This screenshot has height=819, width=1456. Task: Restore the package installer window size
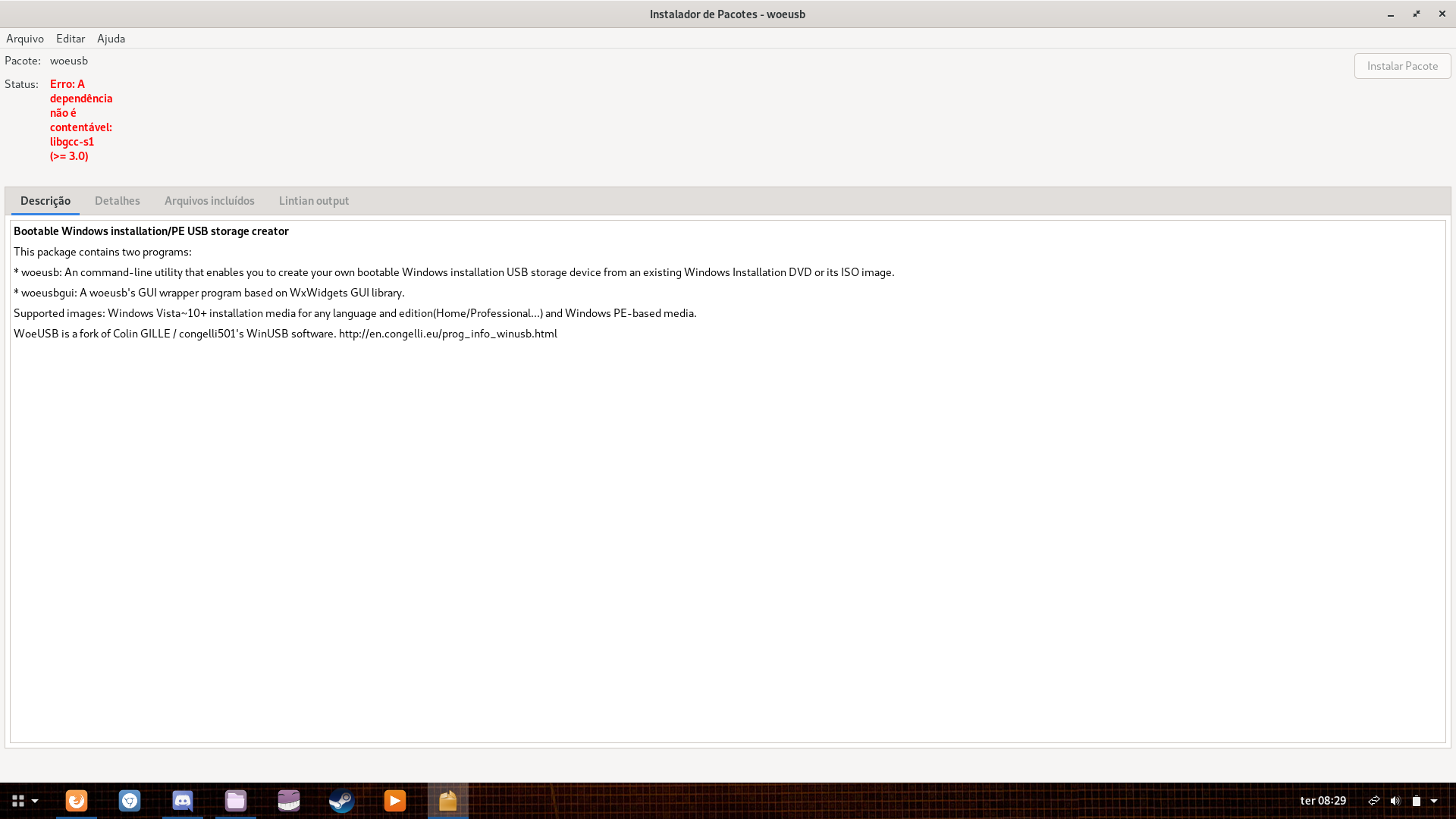[1417, 14]
